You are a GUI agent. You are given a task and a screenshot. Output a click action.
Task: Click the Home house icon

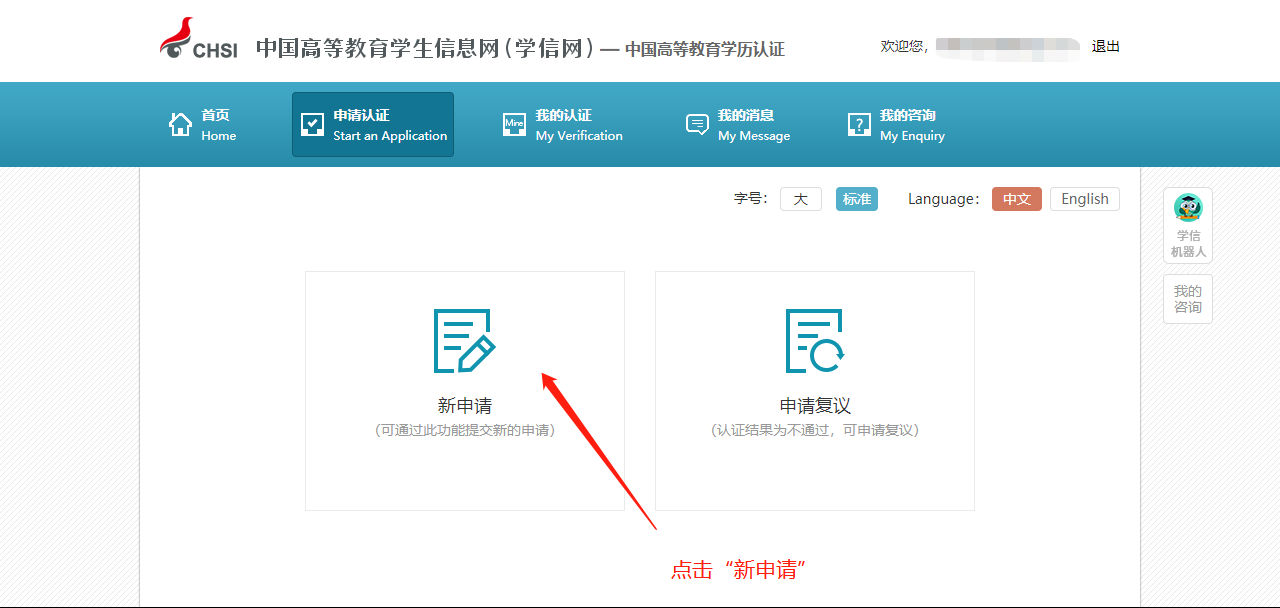tap(181, 125)
